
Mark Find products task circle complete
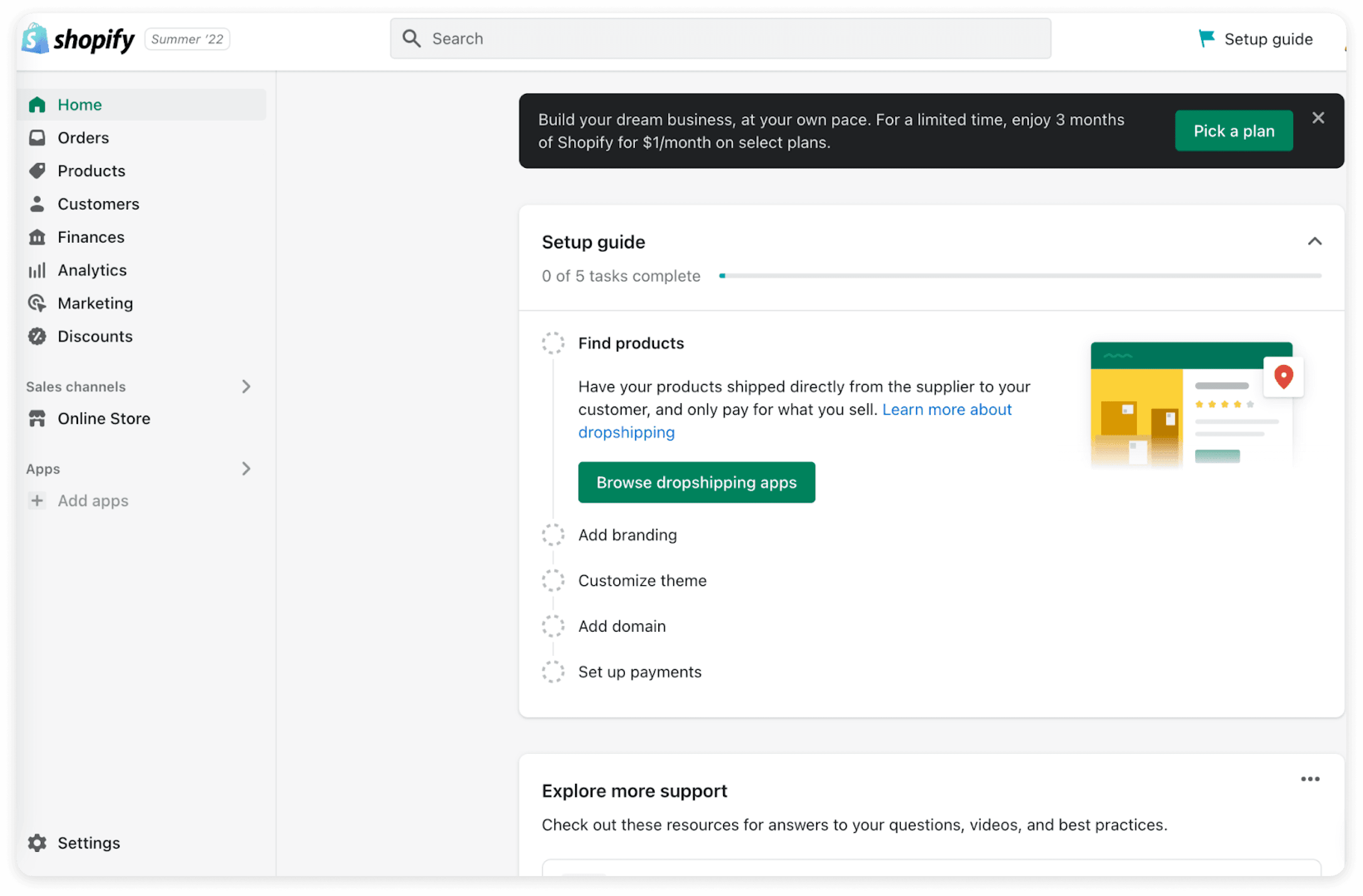click(x=553, y=343)
